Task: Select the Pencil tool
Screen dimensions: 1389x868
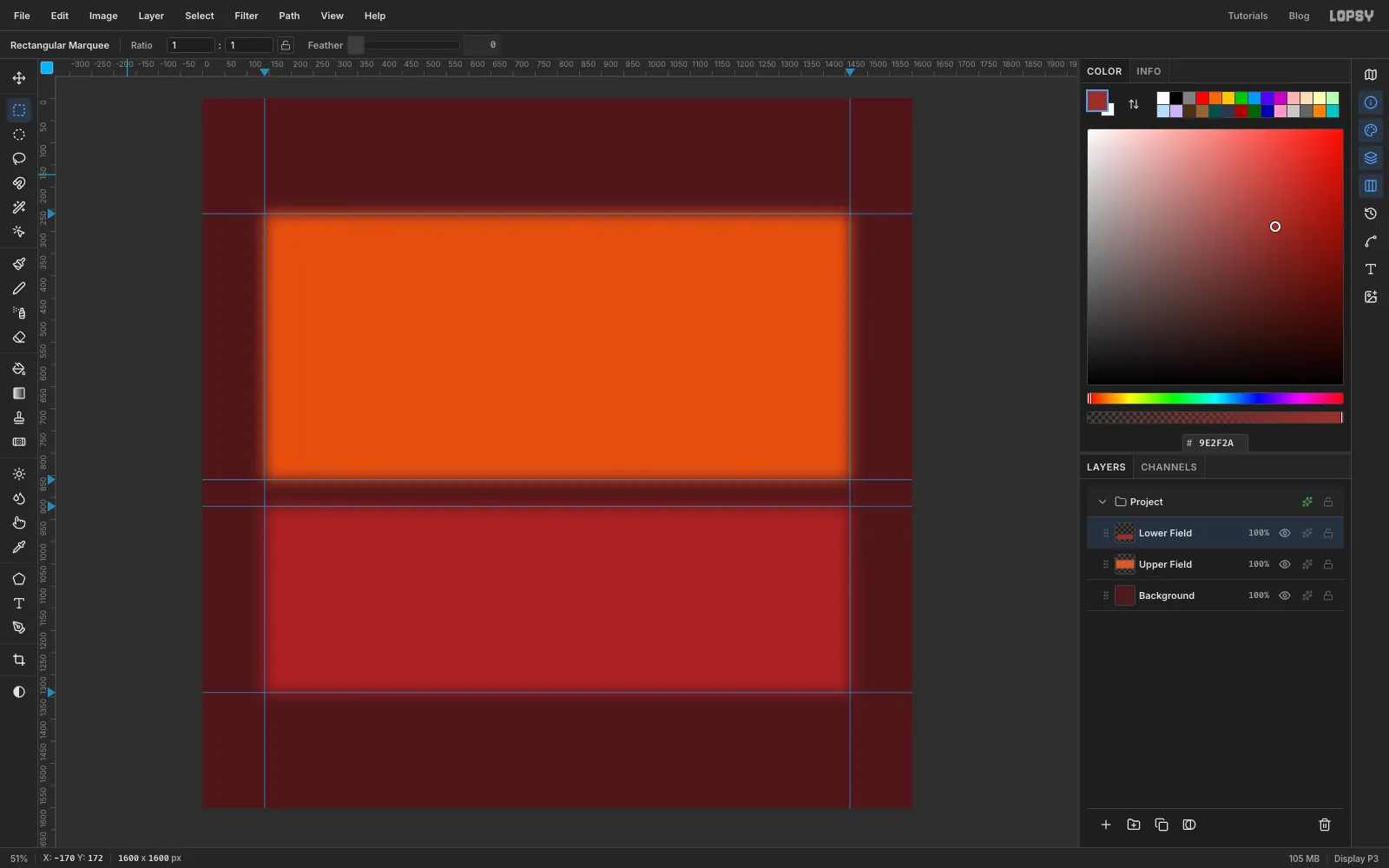Action: [x=19, y=288]
